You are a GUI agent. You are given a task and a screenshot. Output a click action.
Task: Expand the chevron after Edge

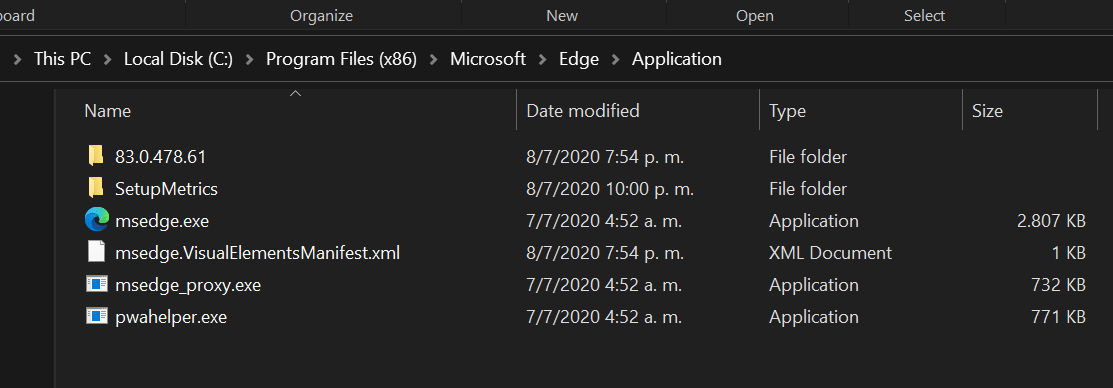pos(615,60)
